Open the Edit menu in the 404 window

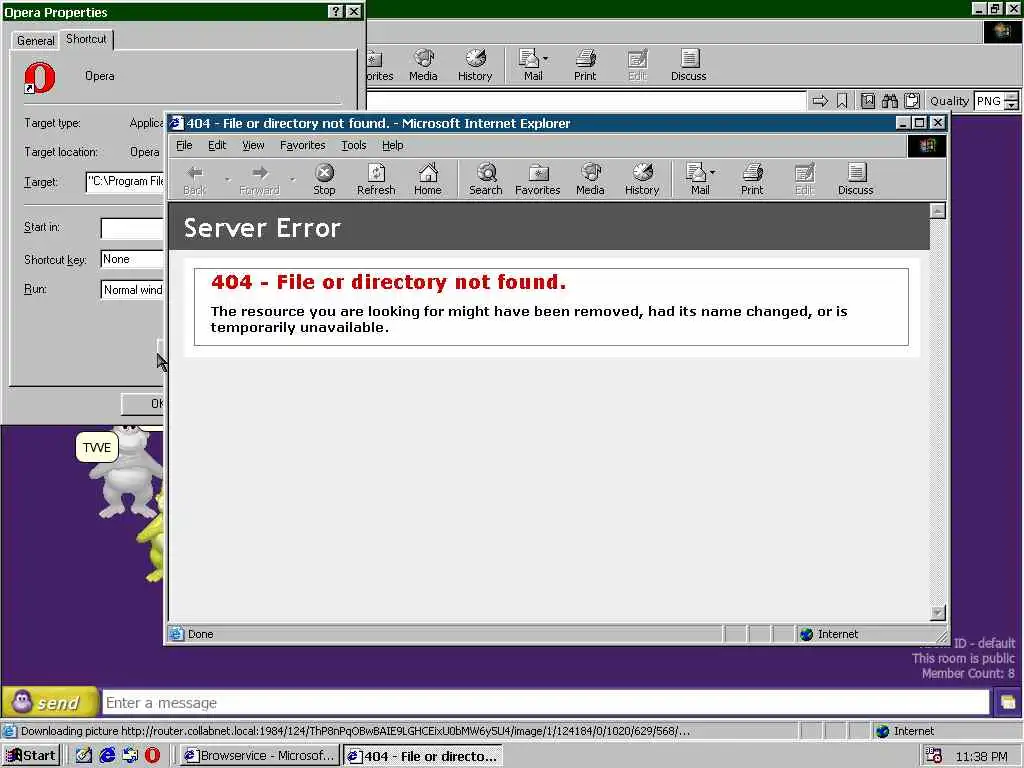pyautogui.click(x=217, y=145)
